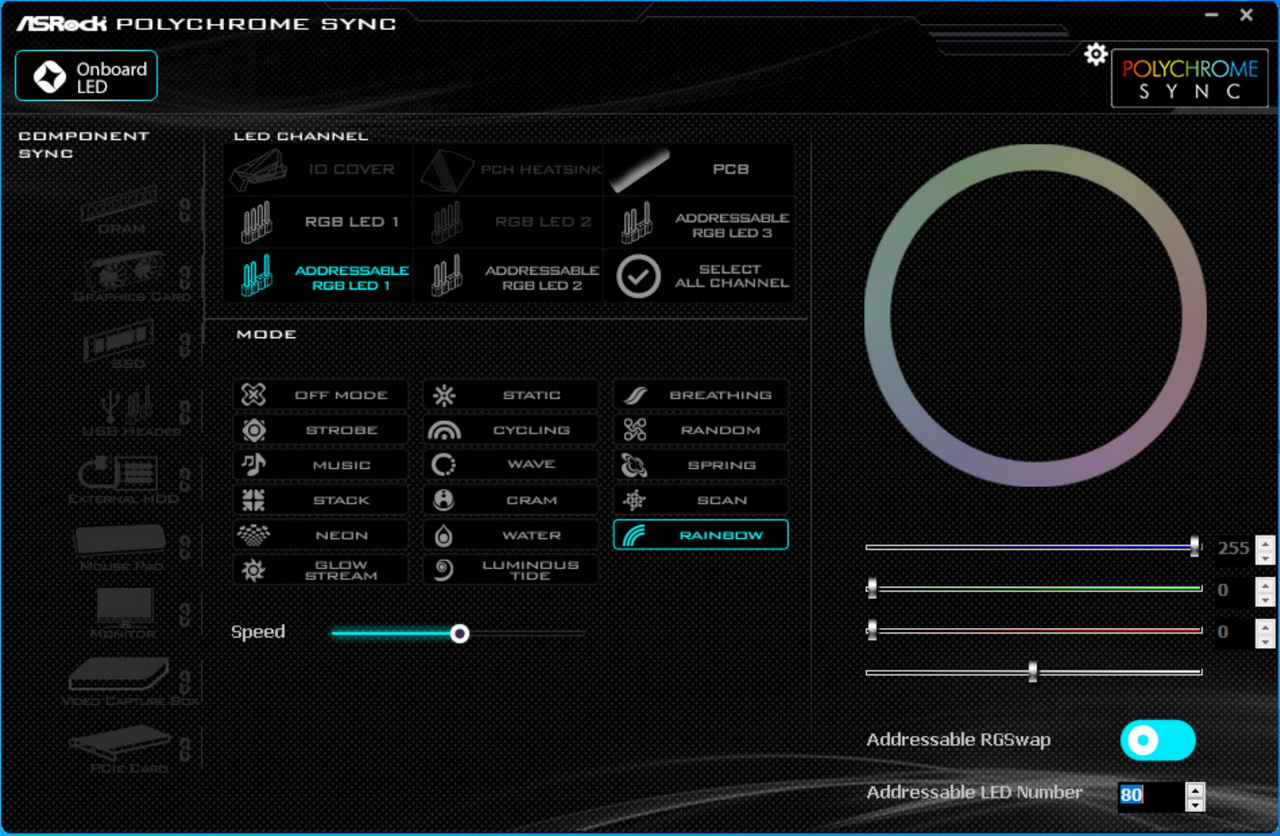The width and height of the screenshot is (1280, 836).
Task: Set lighting to Off Mode
Action: [320, 395]
